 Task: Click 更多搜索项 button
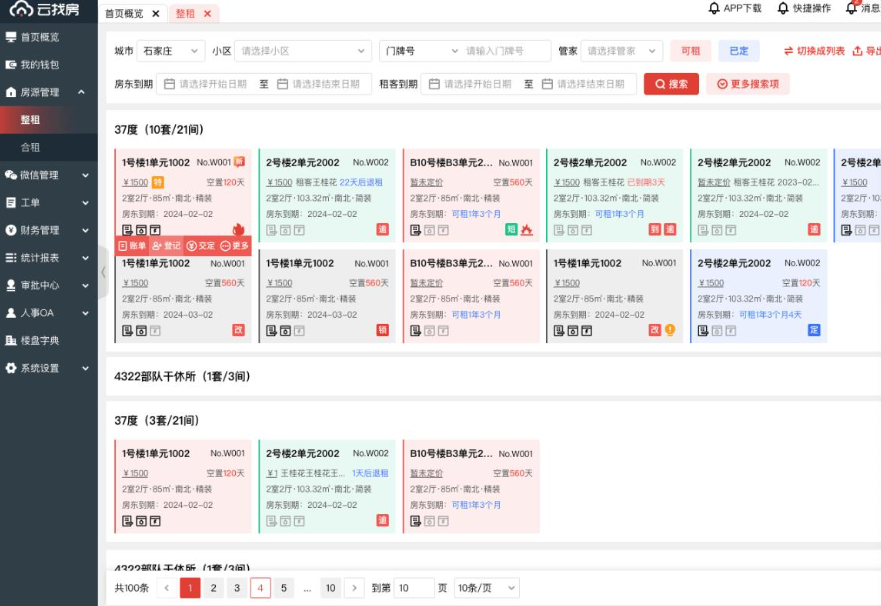pos(748,84)
